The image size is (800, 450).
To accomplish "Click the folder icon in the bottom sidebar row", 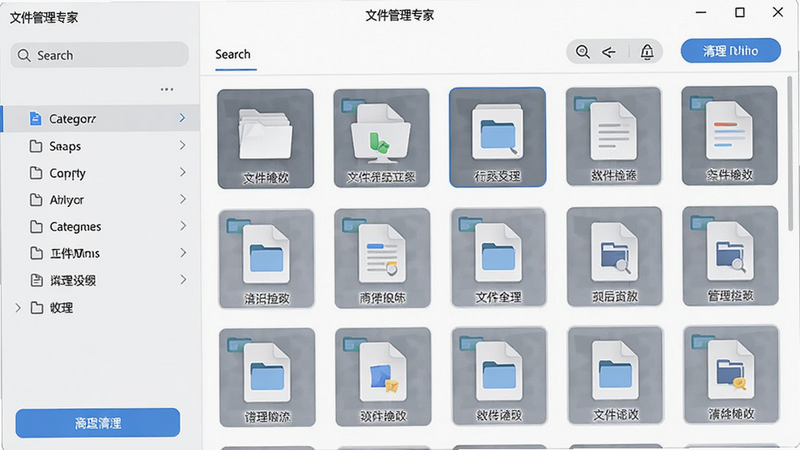I will pos(36,308).
